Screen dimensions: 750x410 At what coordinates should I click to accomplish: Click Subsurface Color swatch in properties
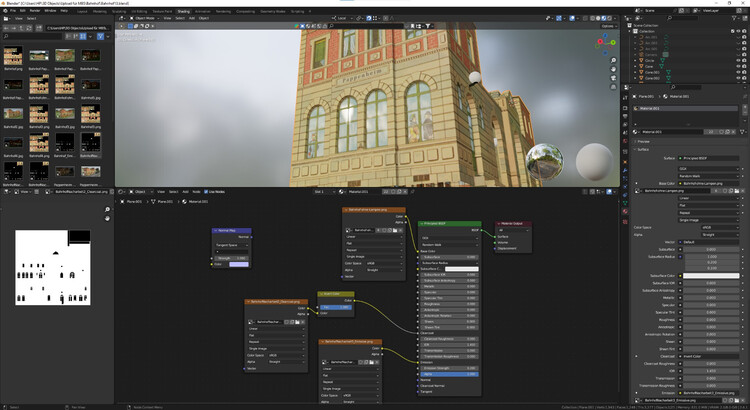(x=711, y=276)
